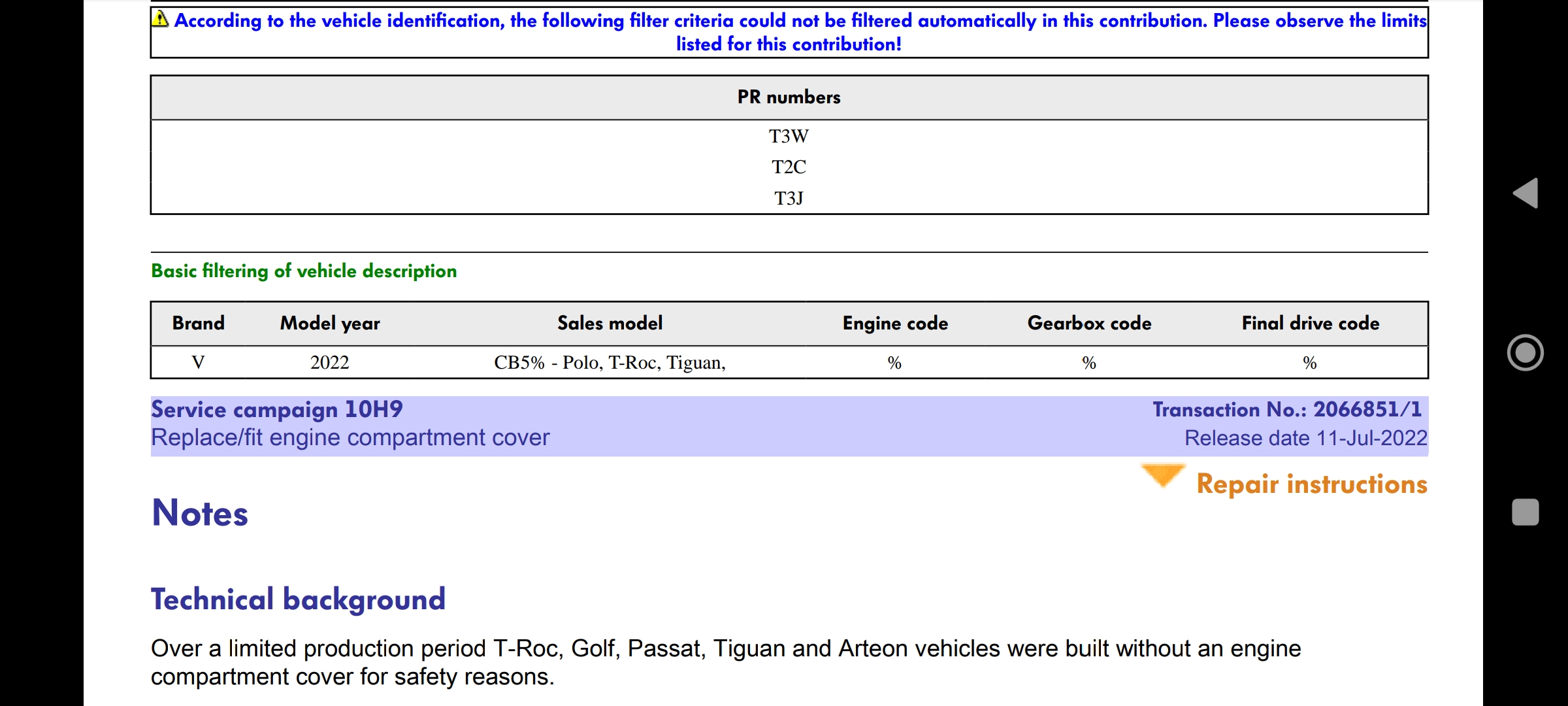Click the yellow warning triangle icon
Screen dimensions: 1568x706
[x=159, y=19]
